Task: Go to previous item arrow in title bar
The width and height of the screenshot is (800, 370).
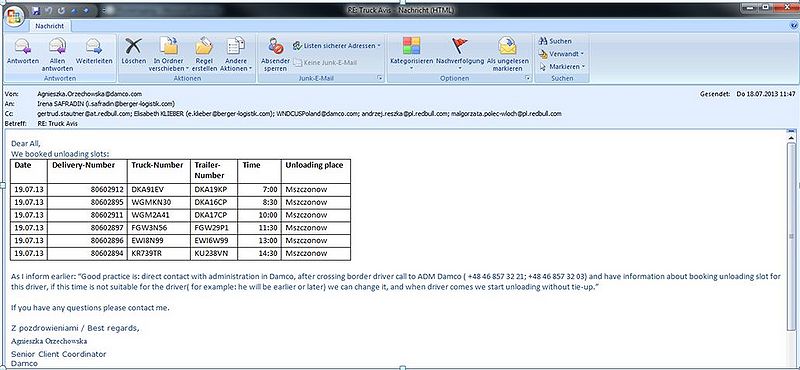Action: (x=75, y=10)
